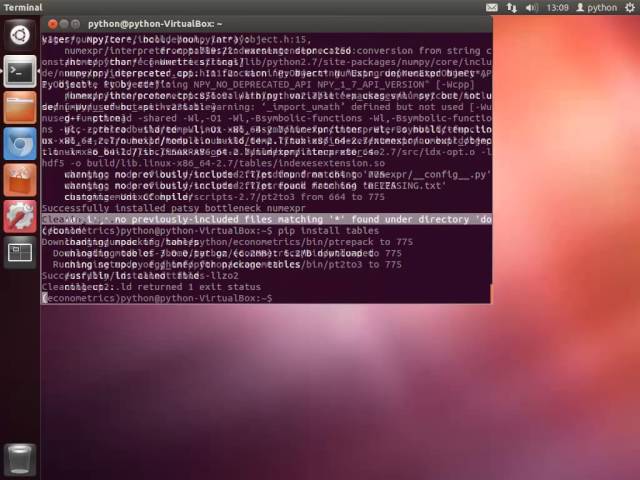Click the 'pip install tables' command text
640x480 pixels.
click(x=329, y=231)
